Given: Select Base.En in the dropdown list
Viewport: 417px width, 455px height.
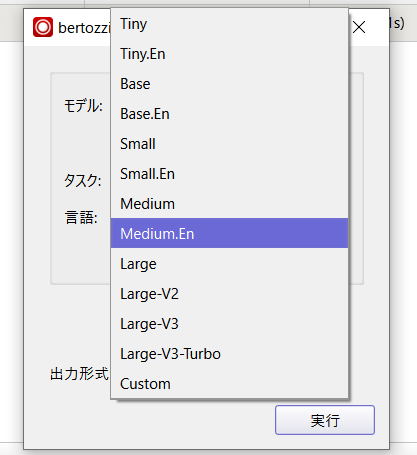Looking at the screenshot, I should 229,114.
